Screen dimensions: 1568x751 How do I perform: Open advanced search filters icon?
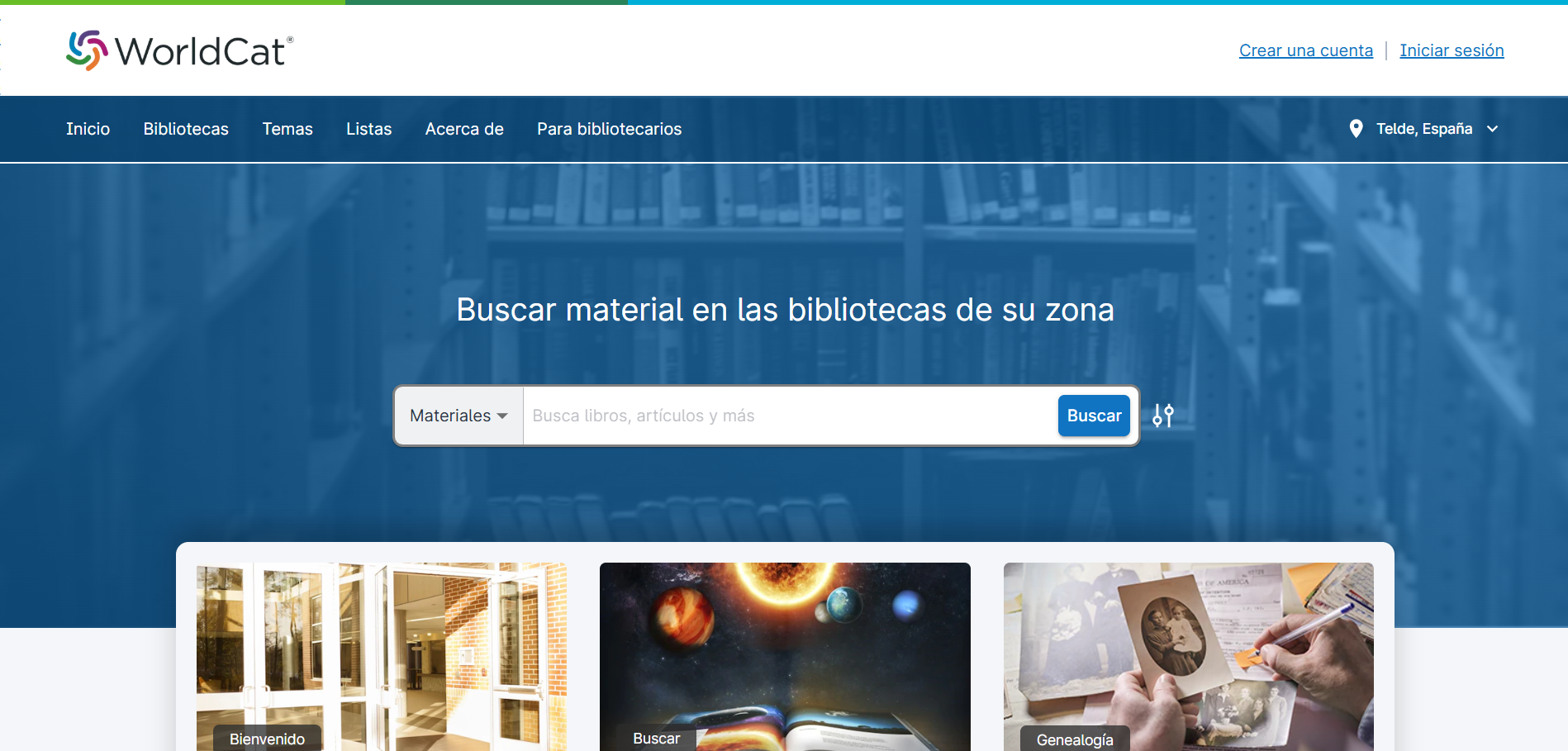1163,416
